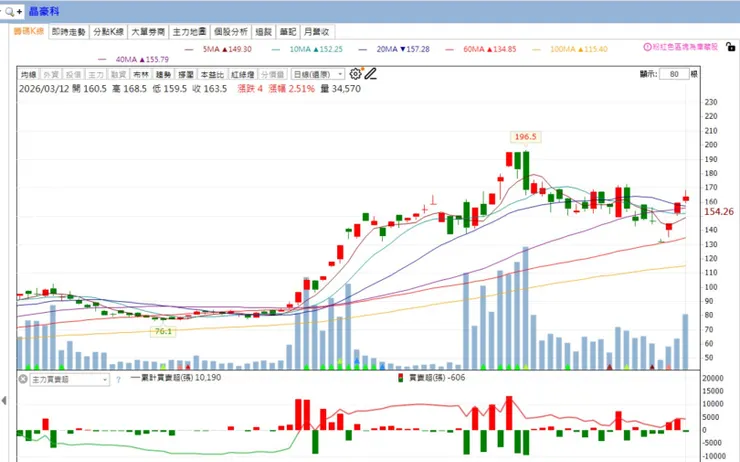Click the 40MA 155.79 legend entry

click(134, 59)
